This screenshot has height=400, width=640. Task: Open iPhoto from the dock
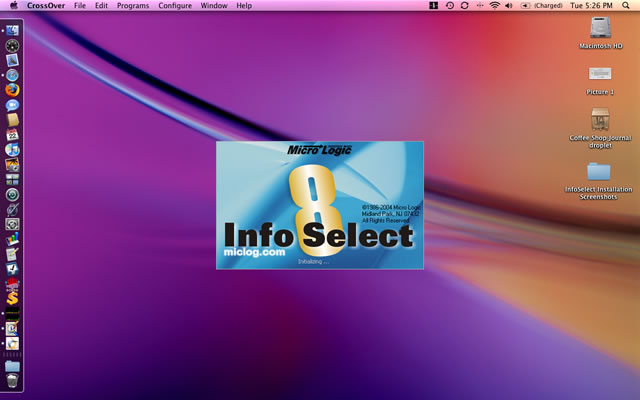pyautogui.click(x=12, y=164)
